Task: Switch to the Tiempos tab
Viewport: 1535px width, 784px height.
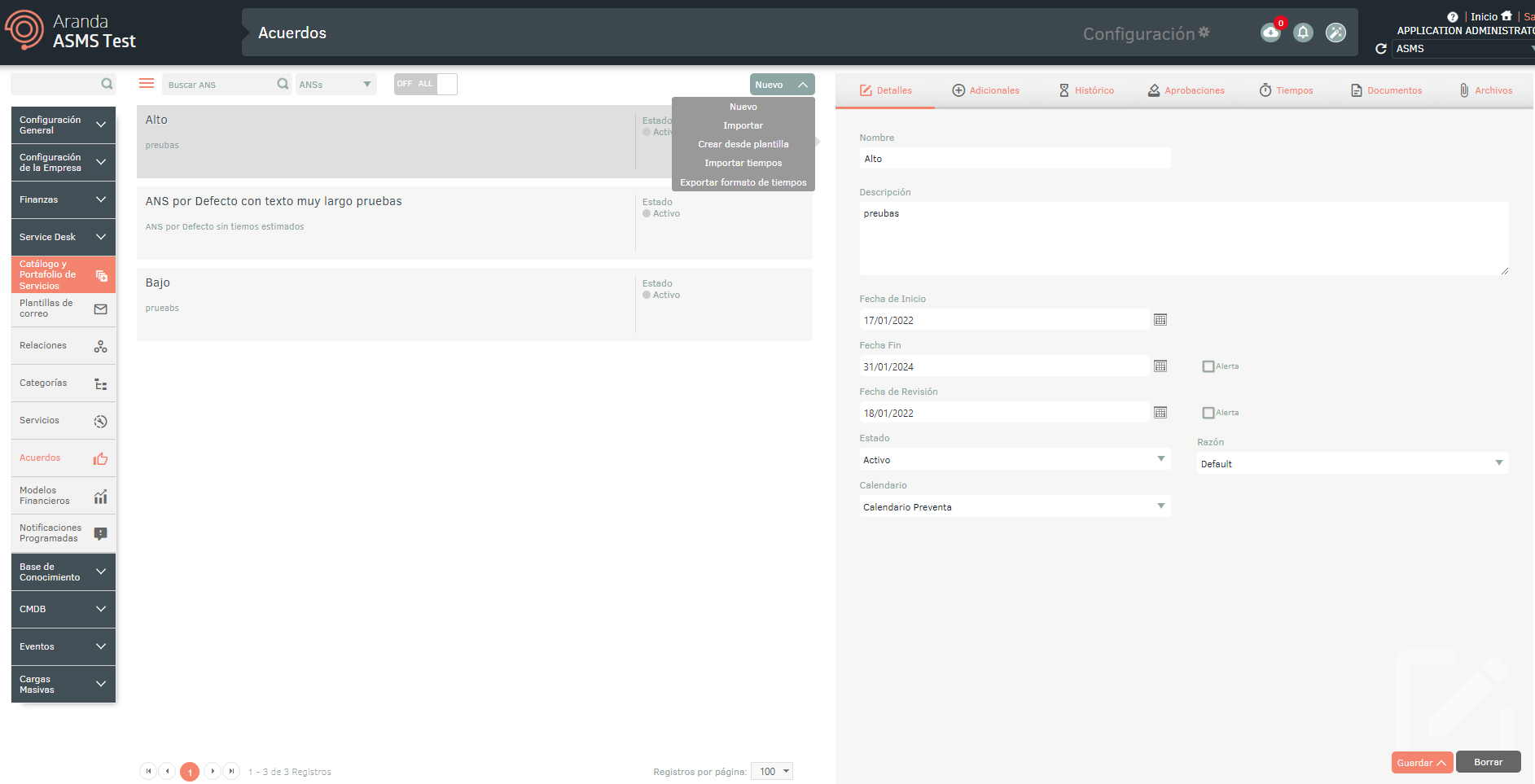Action: 1287,90
